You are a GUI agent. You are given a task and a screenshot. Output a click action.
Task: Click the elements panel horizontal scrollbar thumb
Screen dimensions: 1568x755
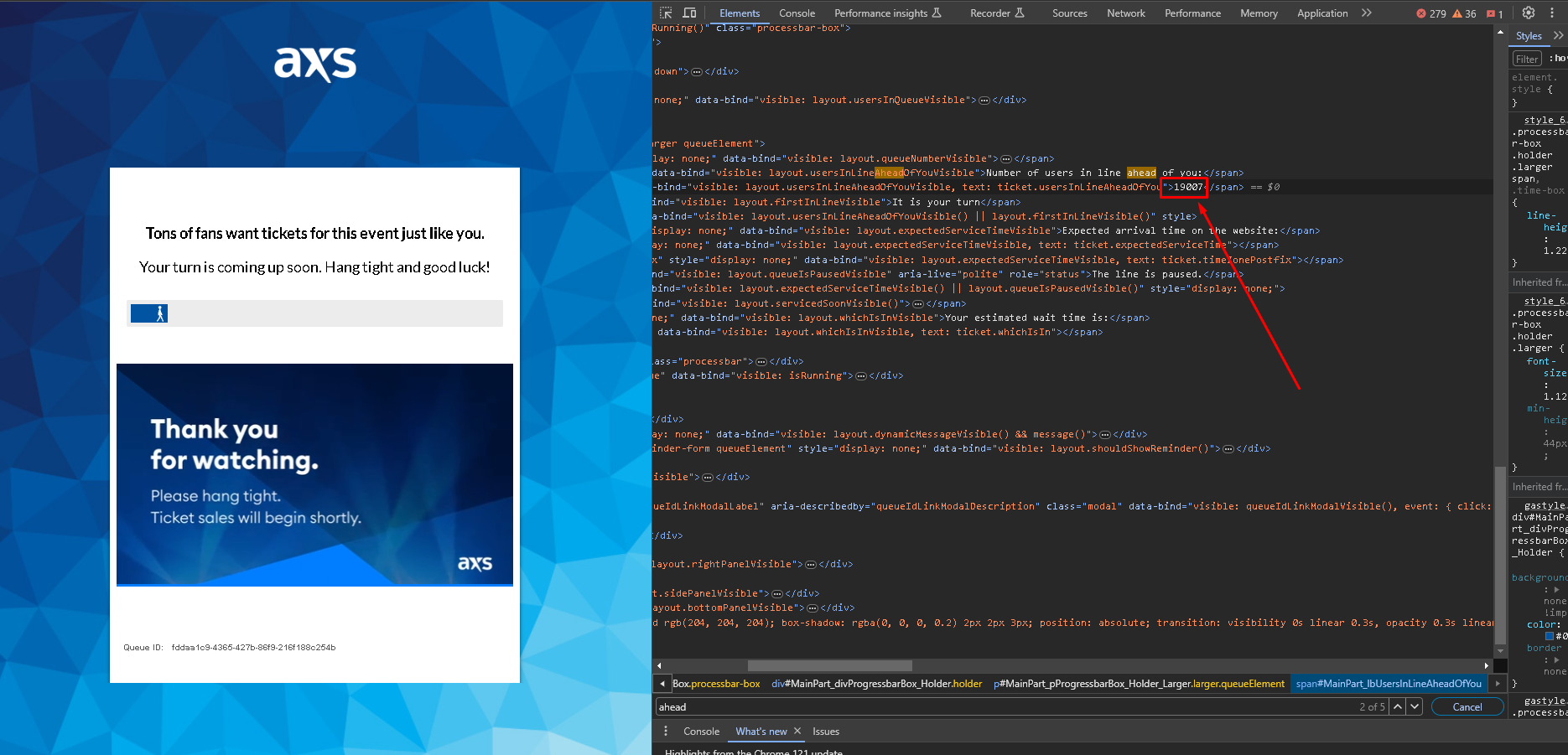(x=829, y=665)
